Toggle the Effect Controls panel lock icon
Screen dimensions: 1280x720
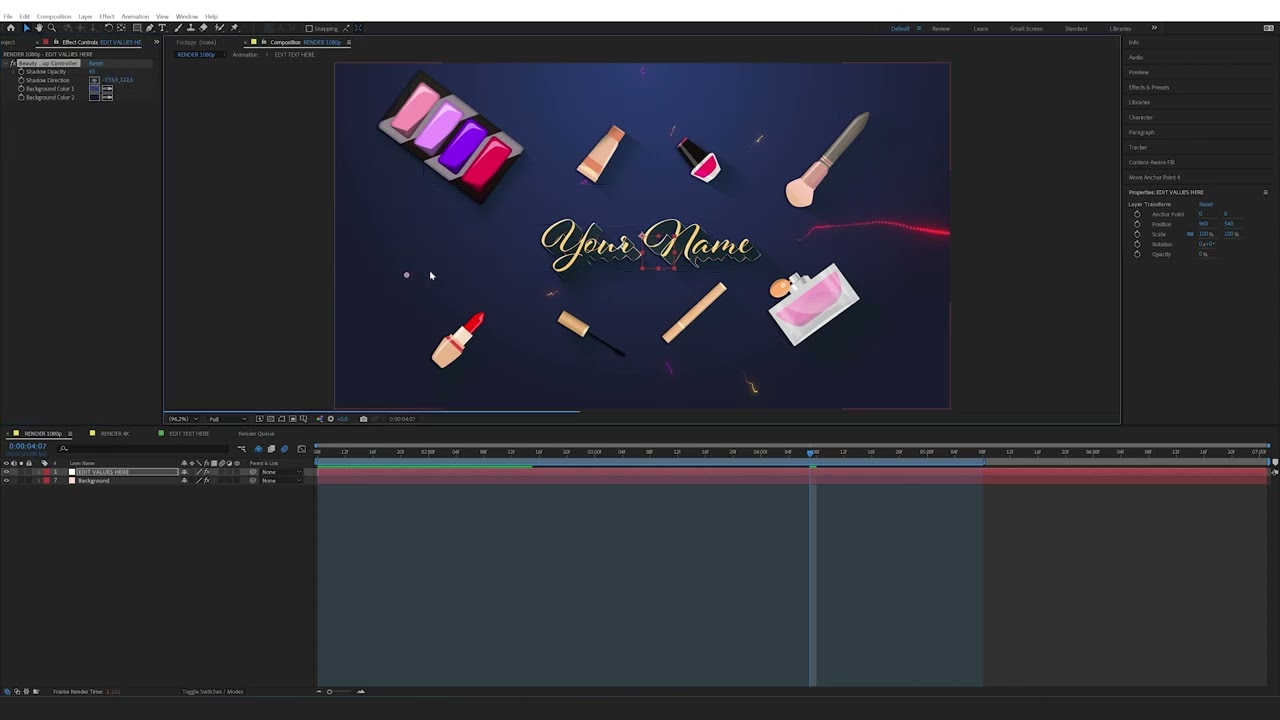[56, 42]
